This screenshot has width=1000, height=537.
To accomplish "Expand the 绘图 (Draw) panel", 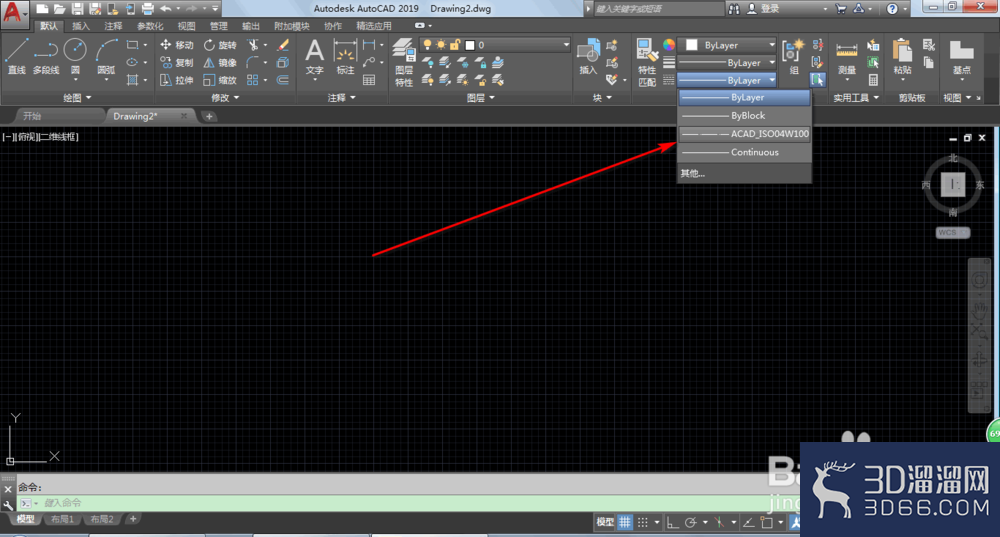I will point(77,98).
